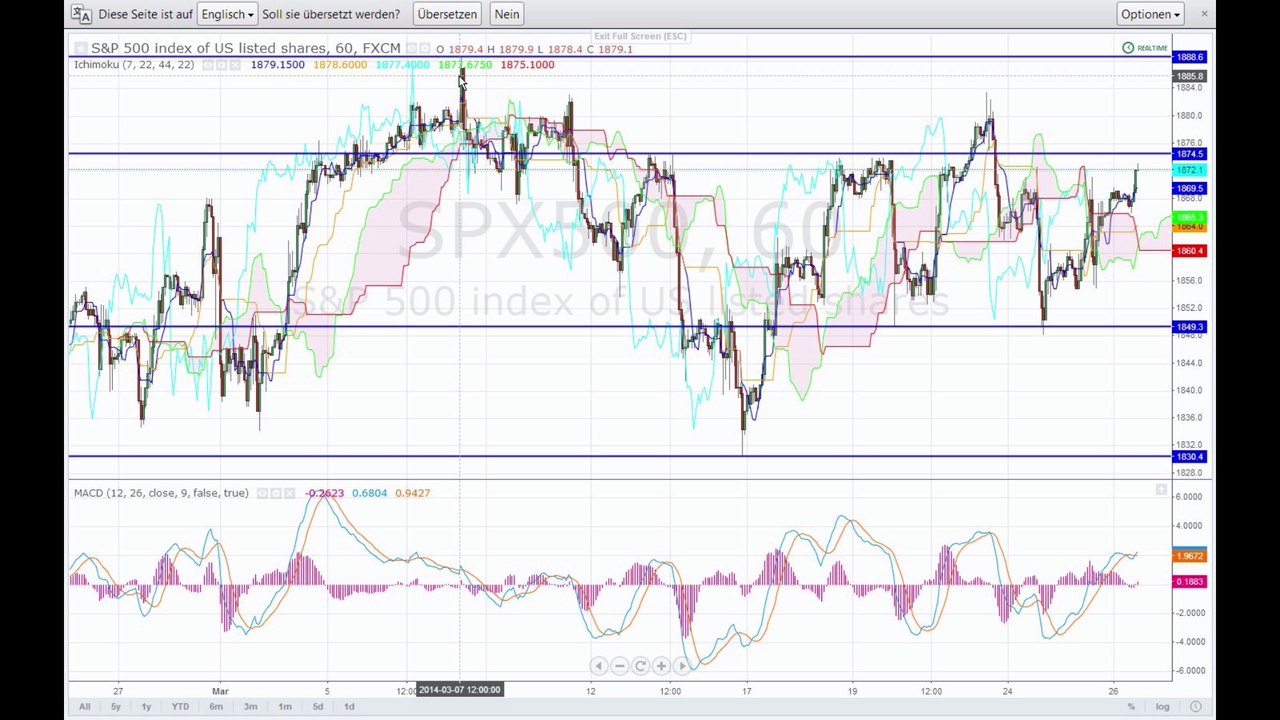1280x720 pixels.
Task: Click the browser translate icon
Action: [82, 14]
